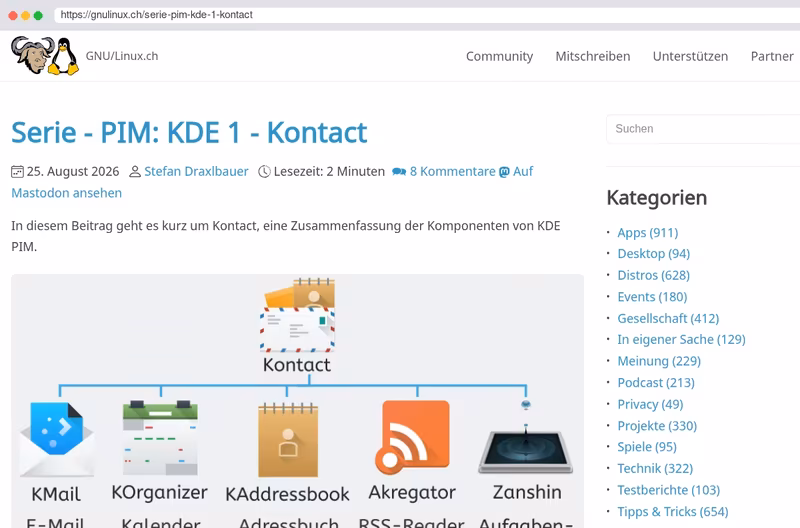800x528 pixels.
Task: Click the speech bubbles comments icon
Action: [399, 172]
